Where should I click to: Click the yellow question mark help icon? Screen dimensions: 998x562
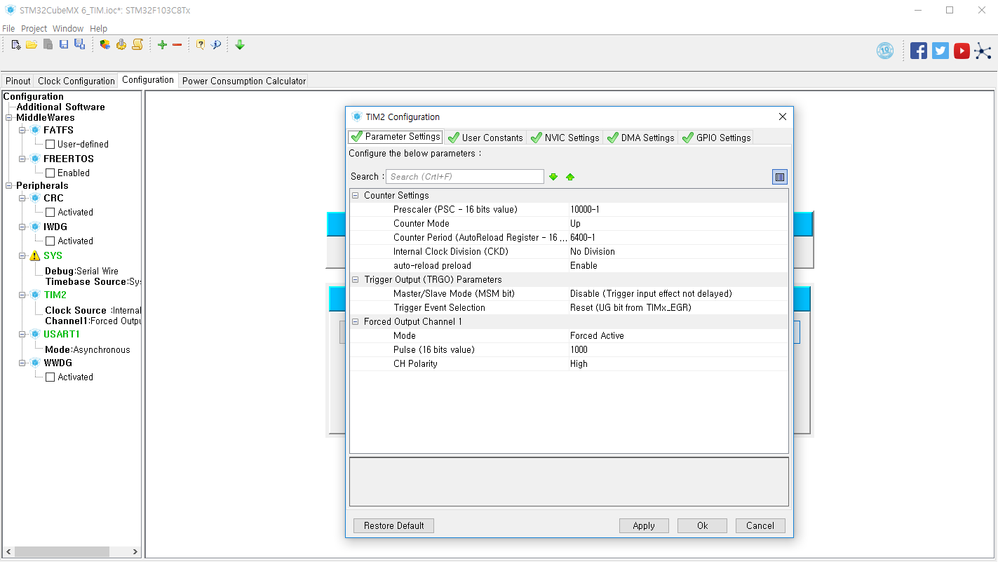pos(200,45)
